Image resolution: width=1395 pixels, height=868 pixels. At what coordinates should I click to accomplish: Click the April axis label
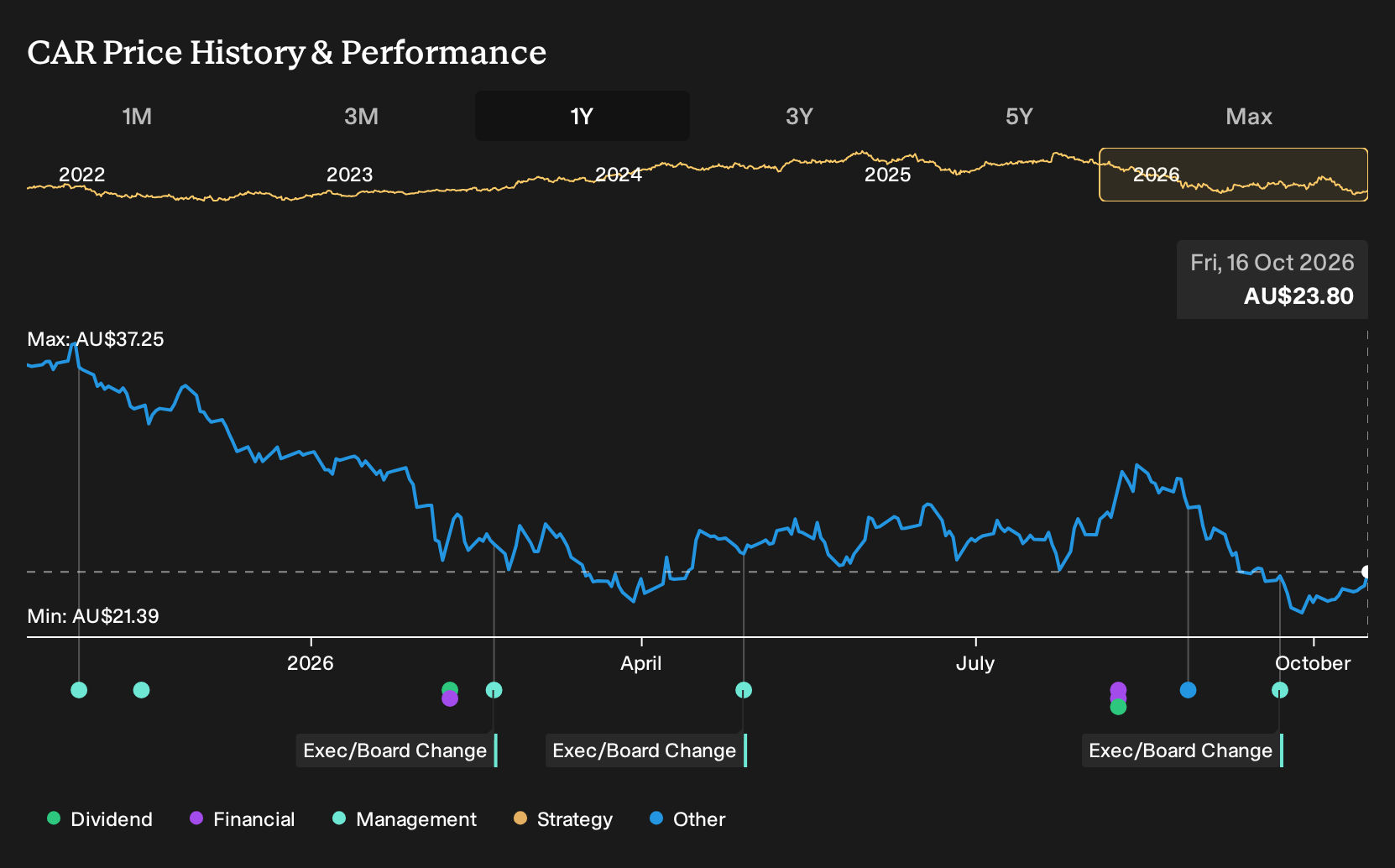(x=641, y=663)
